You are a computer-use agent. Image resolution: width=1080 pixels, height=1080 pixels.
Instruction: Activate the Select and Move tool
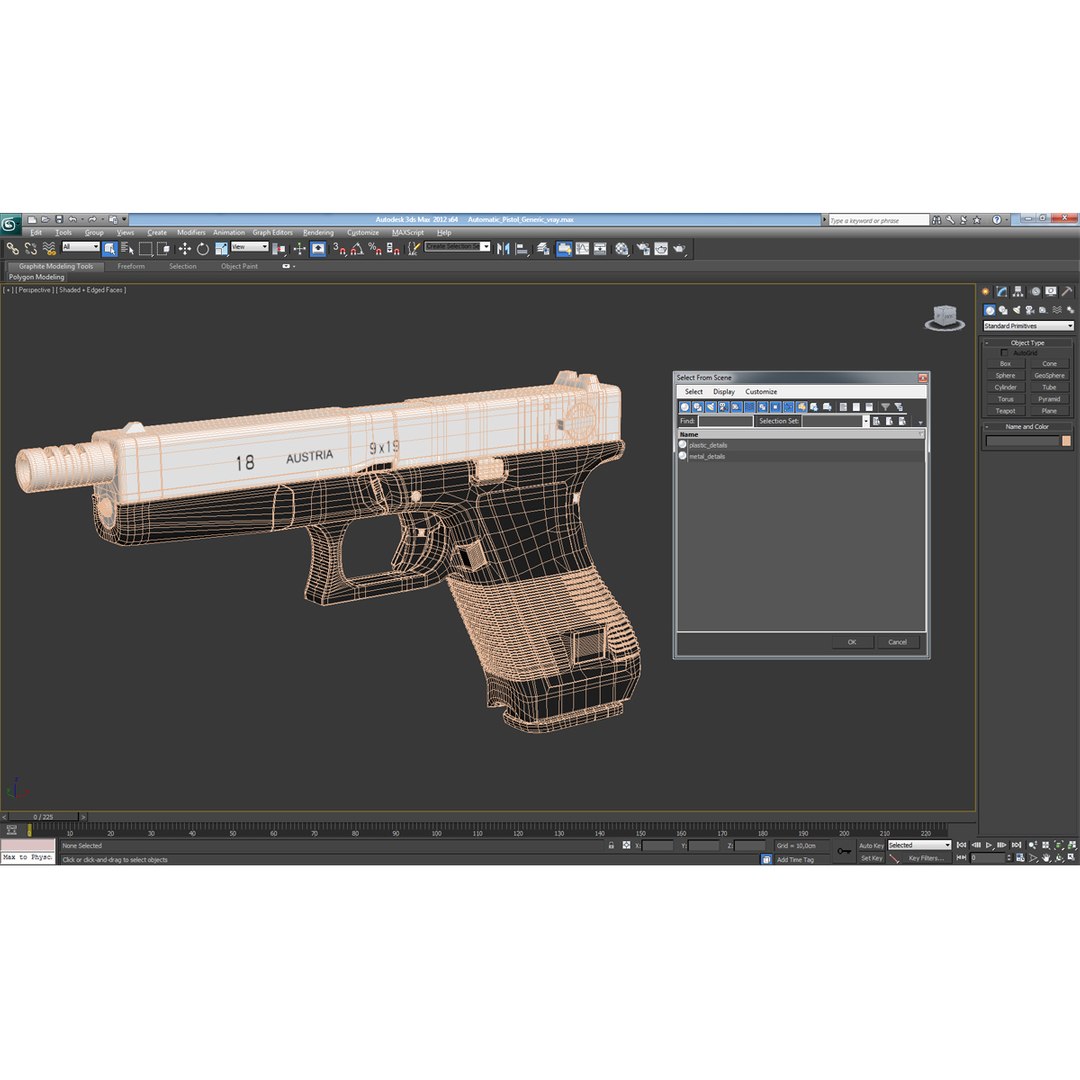point(185,249)
